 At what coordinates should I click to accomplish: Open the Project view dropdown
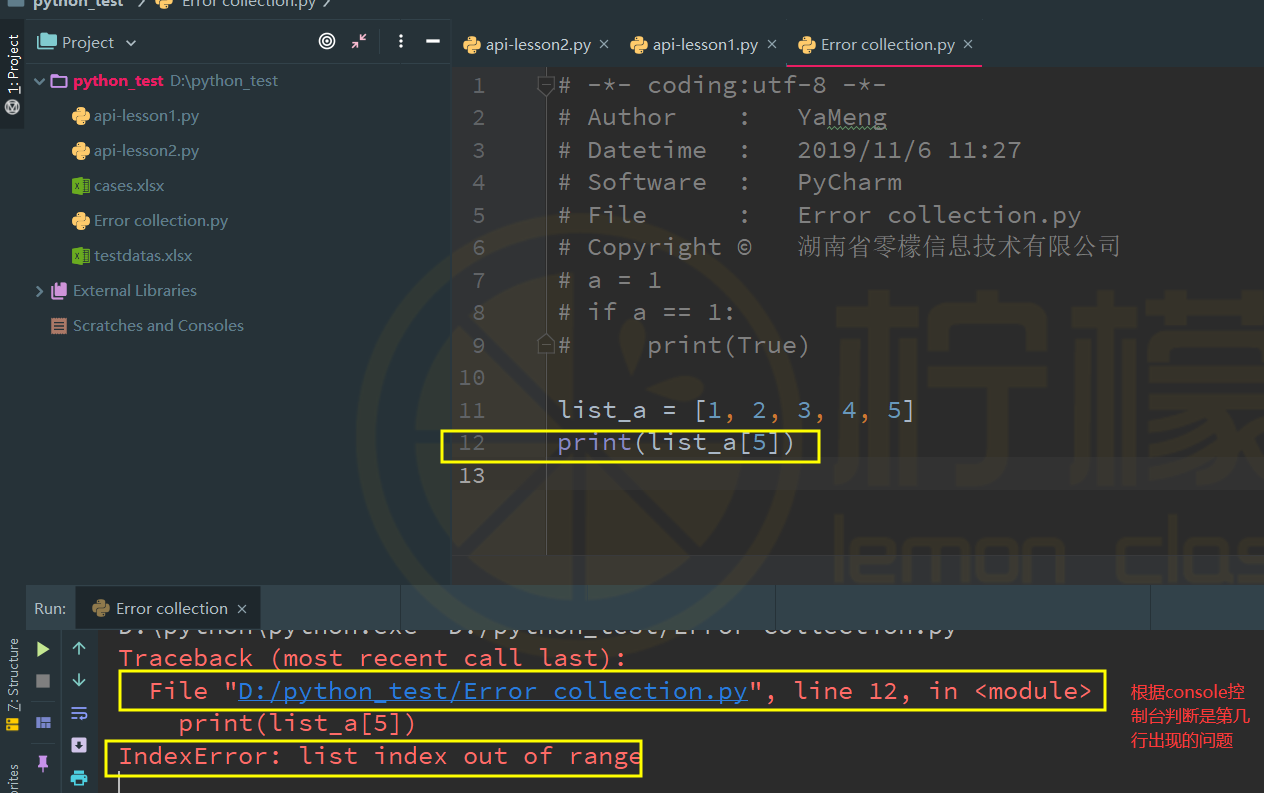(x=131, y=43)
